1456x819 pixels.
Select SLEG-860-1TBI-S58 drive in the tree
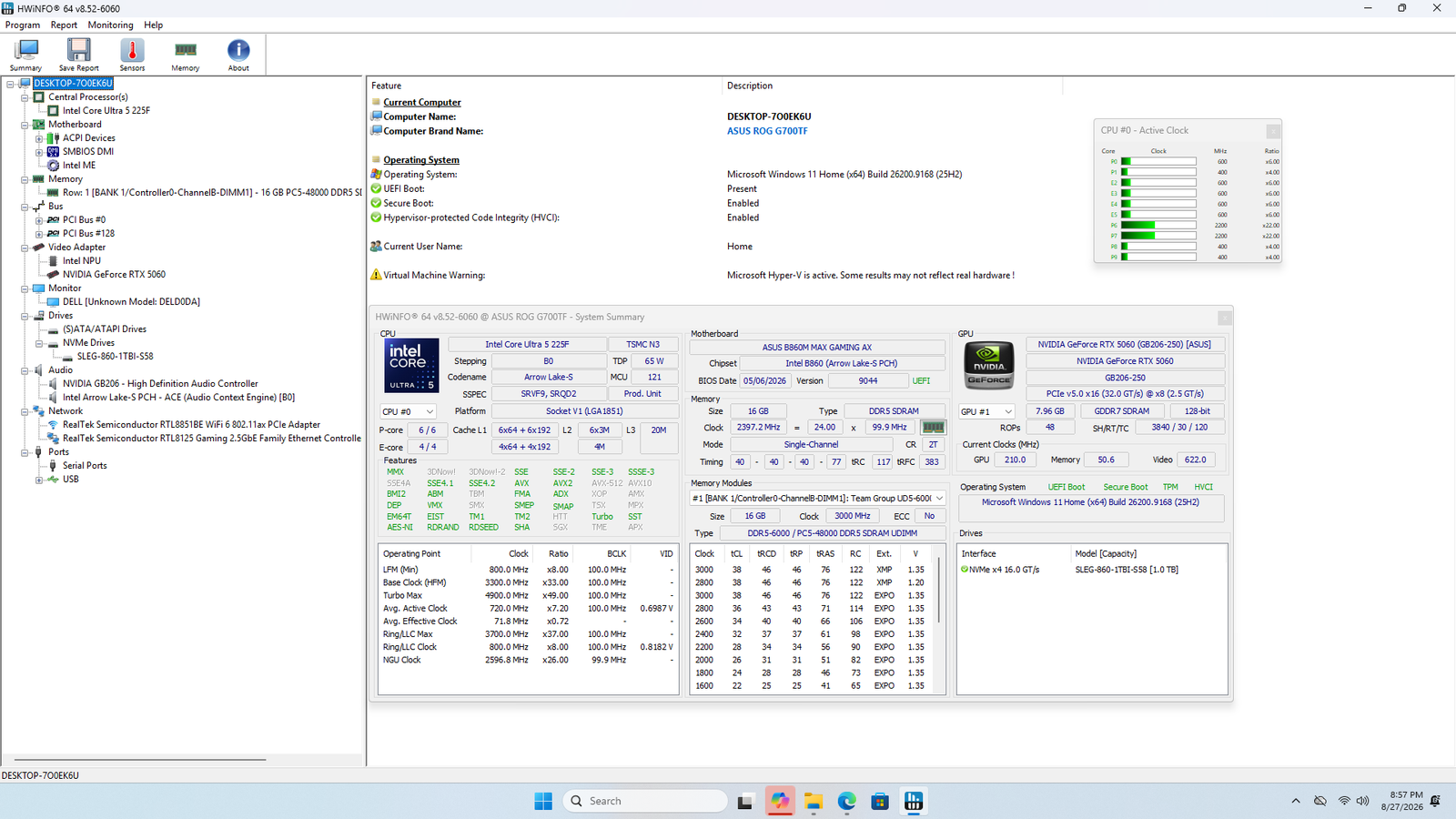pos(115,357)
